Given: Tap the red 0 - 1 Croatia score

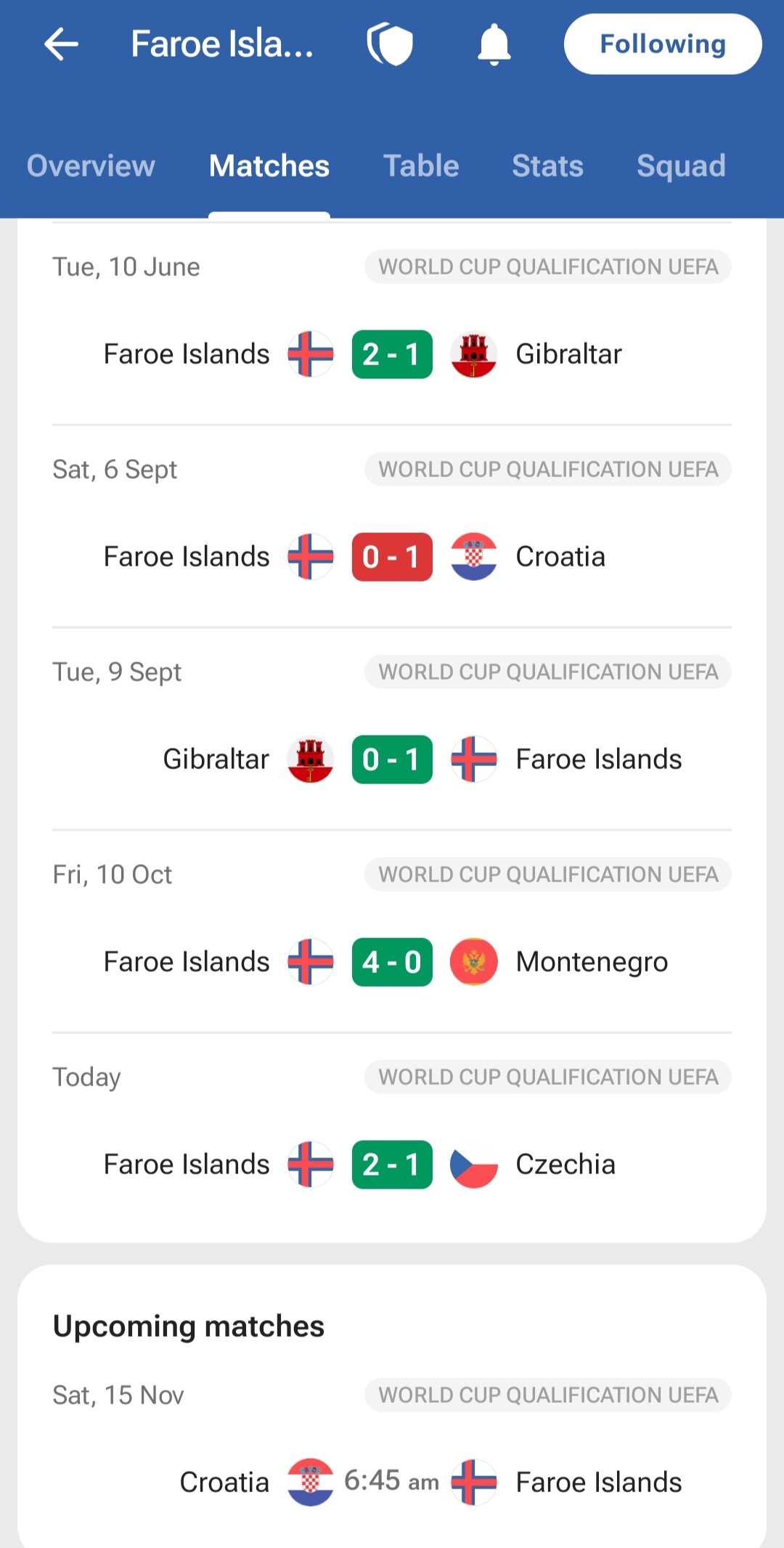Looking at the screenshot, I should point(392,557).
